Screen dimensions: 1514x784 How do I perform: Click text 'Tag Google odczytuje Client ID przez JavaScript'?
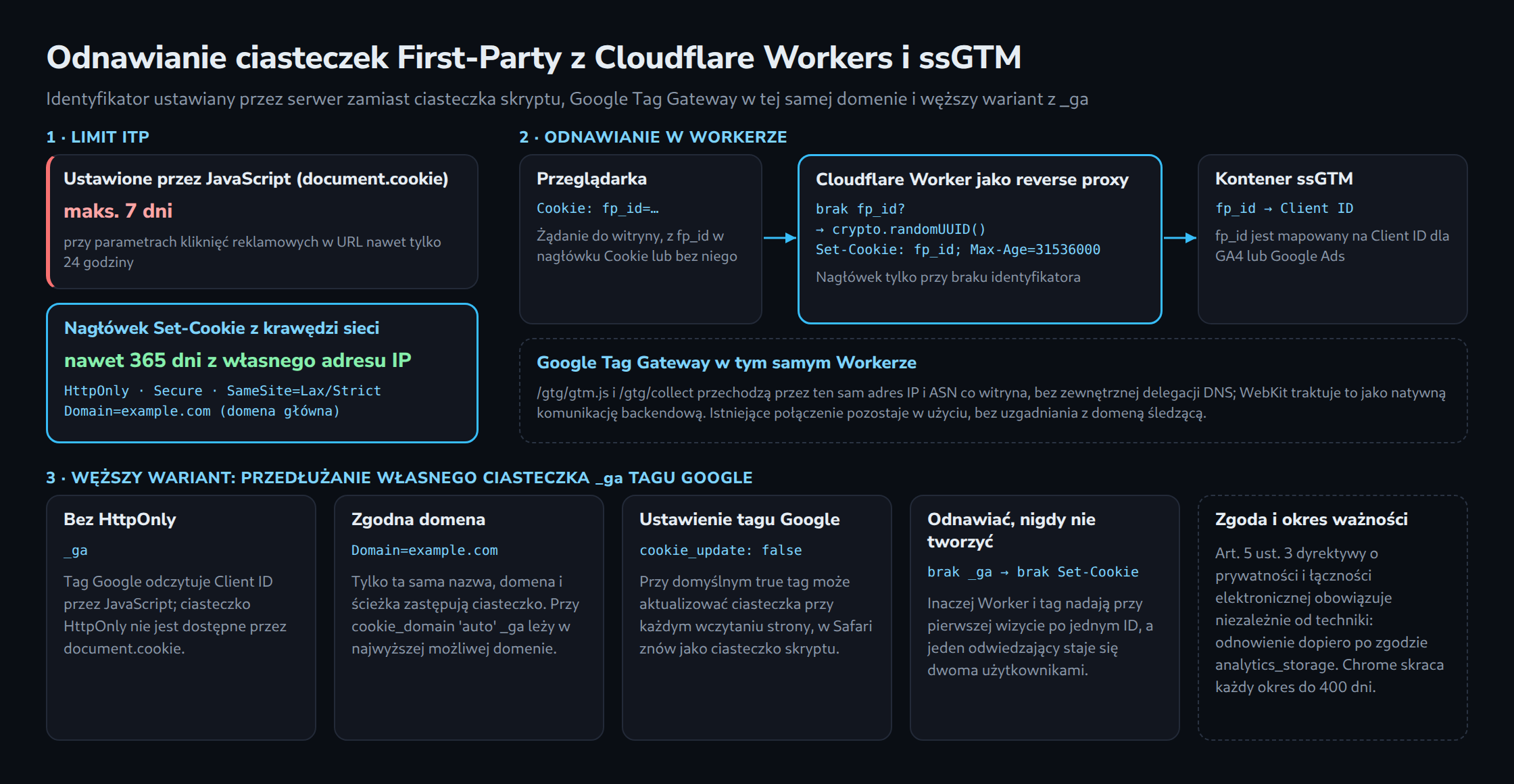click(x=175, y=614)
